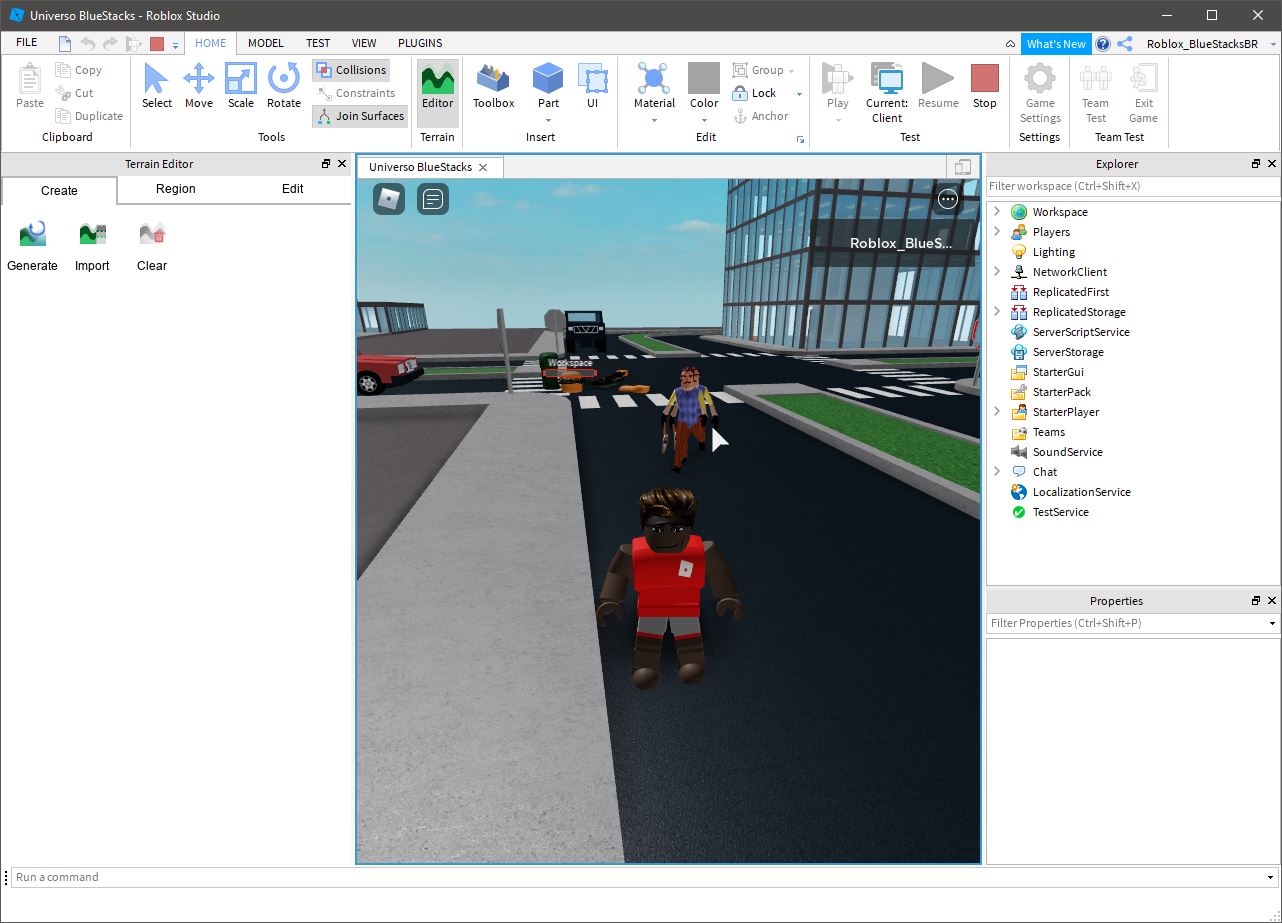Open the Filter Properties dropdown arrow

pos(1272,623)
